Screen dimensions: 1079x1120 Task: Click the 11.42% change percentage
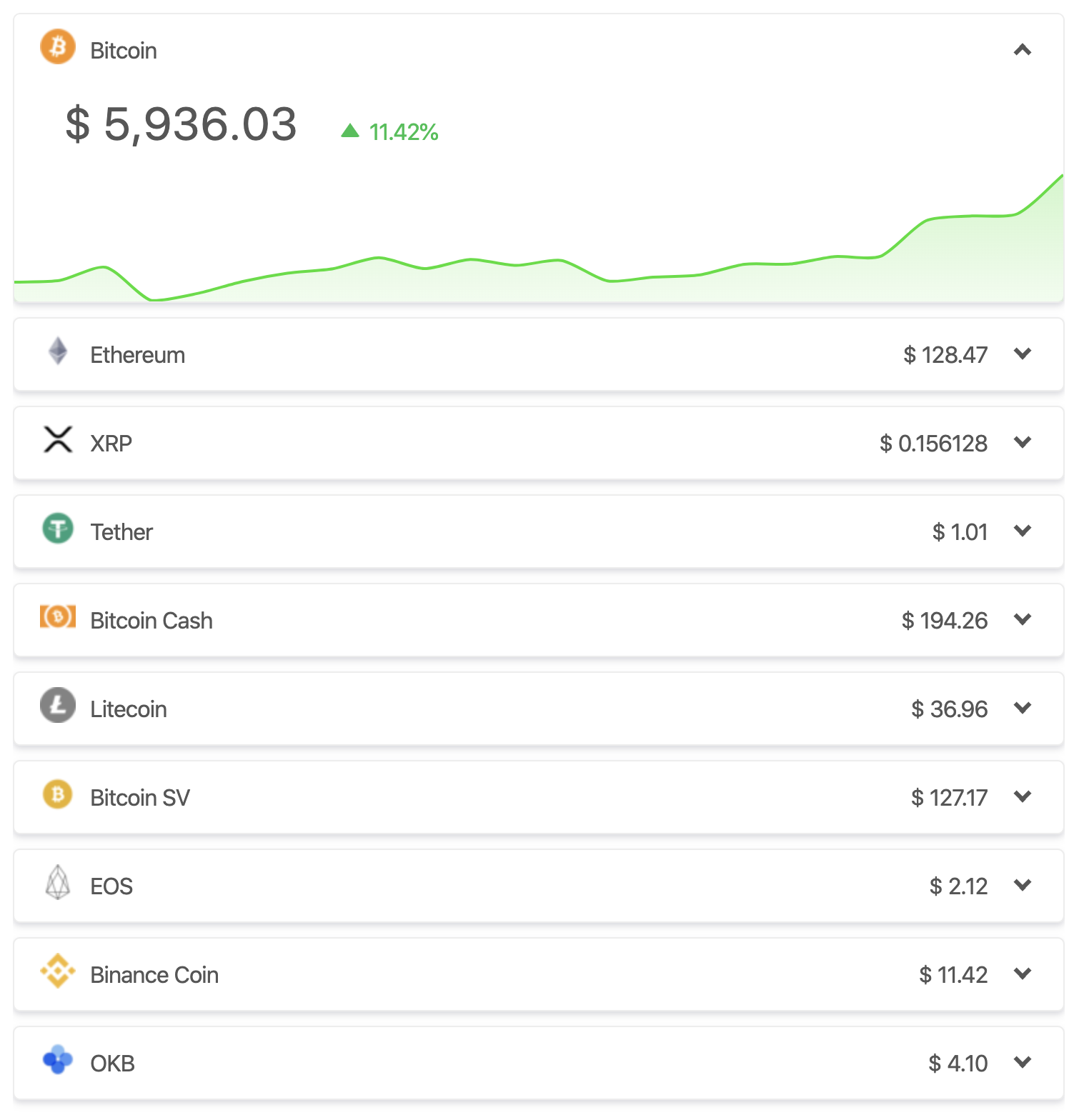(404, 132)
